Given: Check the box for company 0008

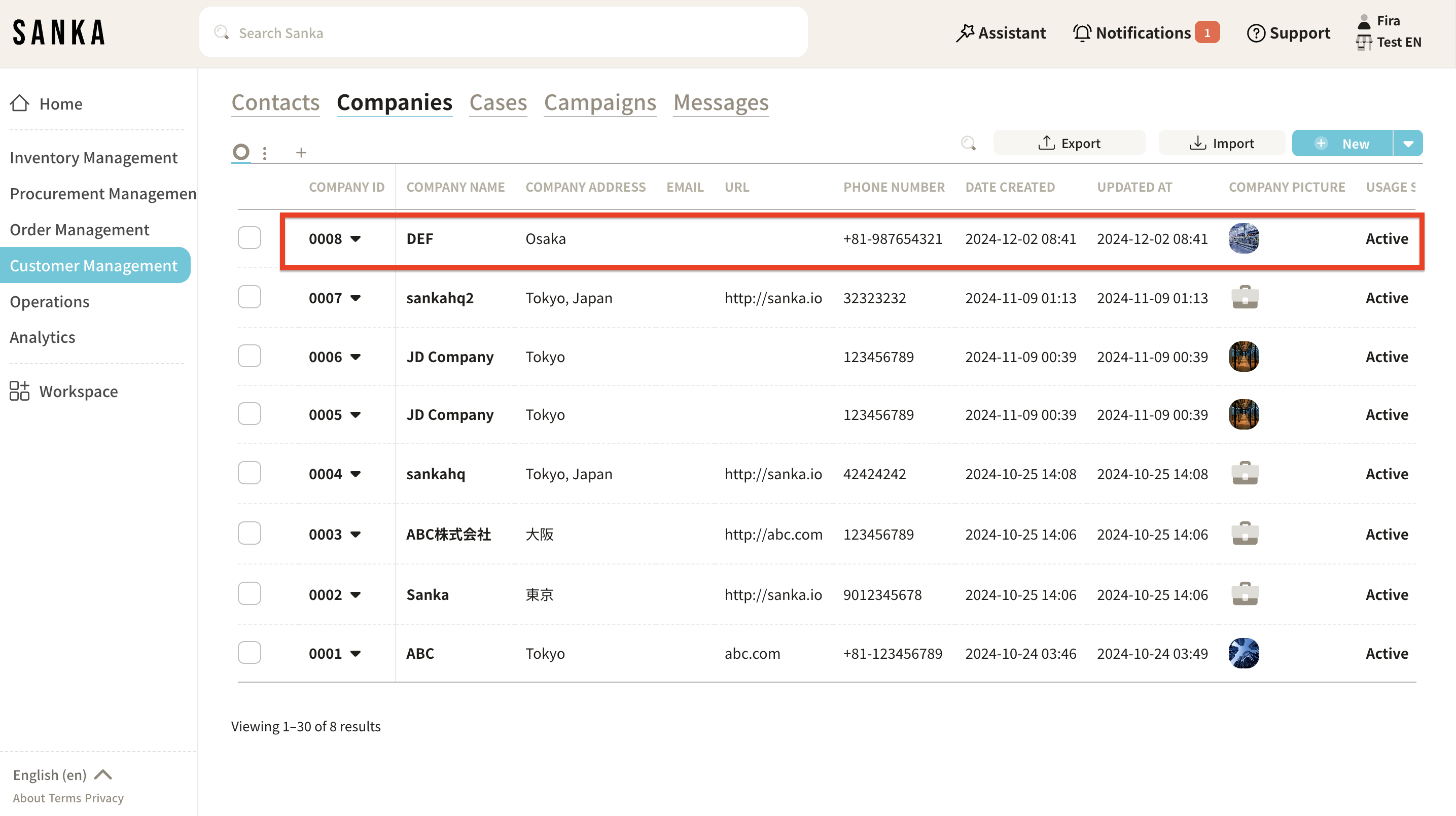Looking at the screenshot, I should point(250,238).
